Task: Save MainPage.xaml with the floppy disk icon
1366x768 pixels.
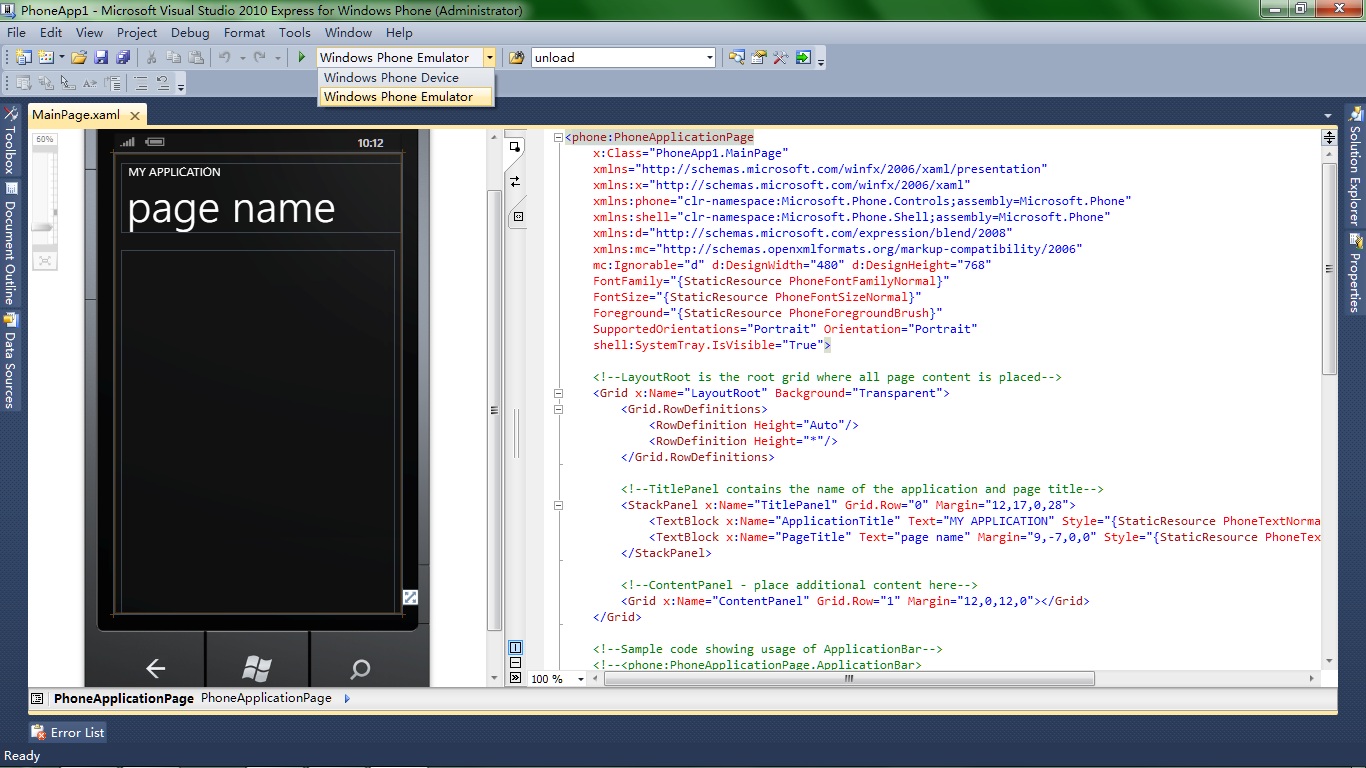Action: (x=100, y=57)
